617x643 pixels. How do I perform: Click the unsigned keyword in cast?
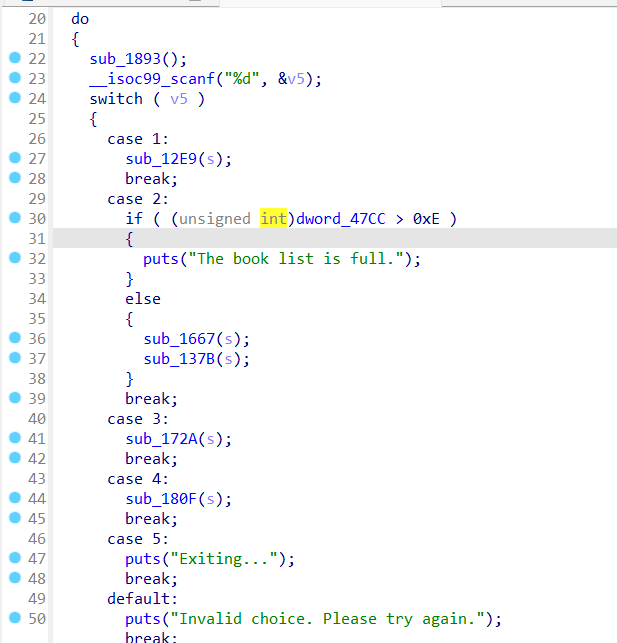[x=215, y=219]
